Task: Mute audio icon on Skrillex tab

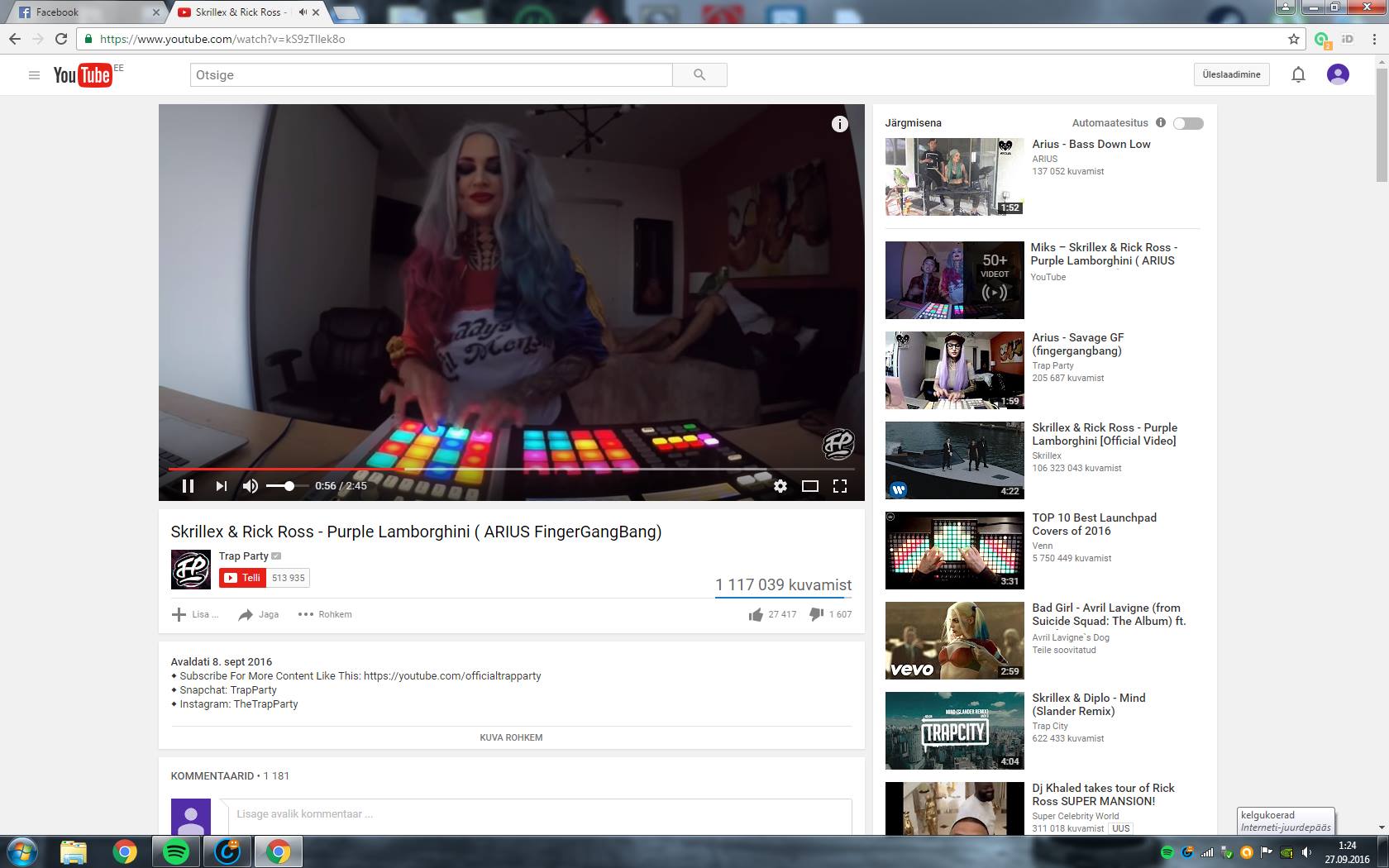Action: 303,12
